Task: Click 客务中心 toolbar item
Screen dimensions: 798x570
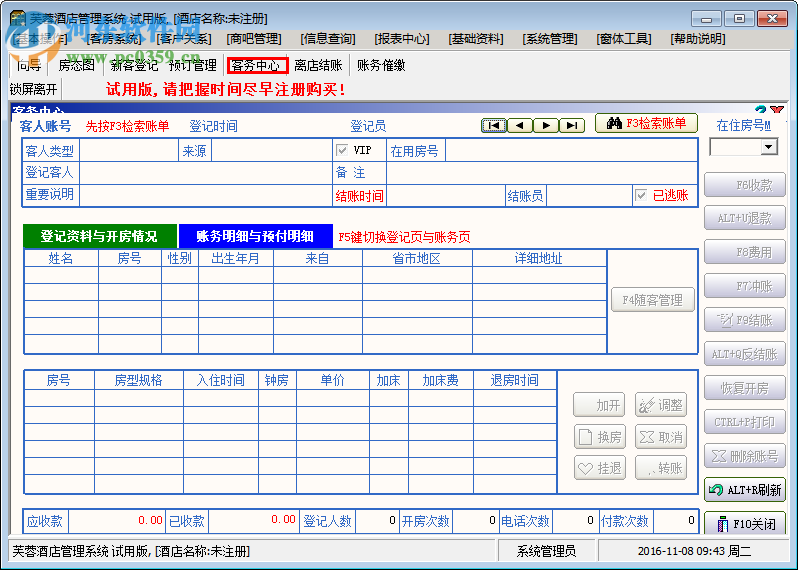Action: [258, 65]
